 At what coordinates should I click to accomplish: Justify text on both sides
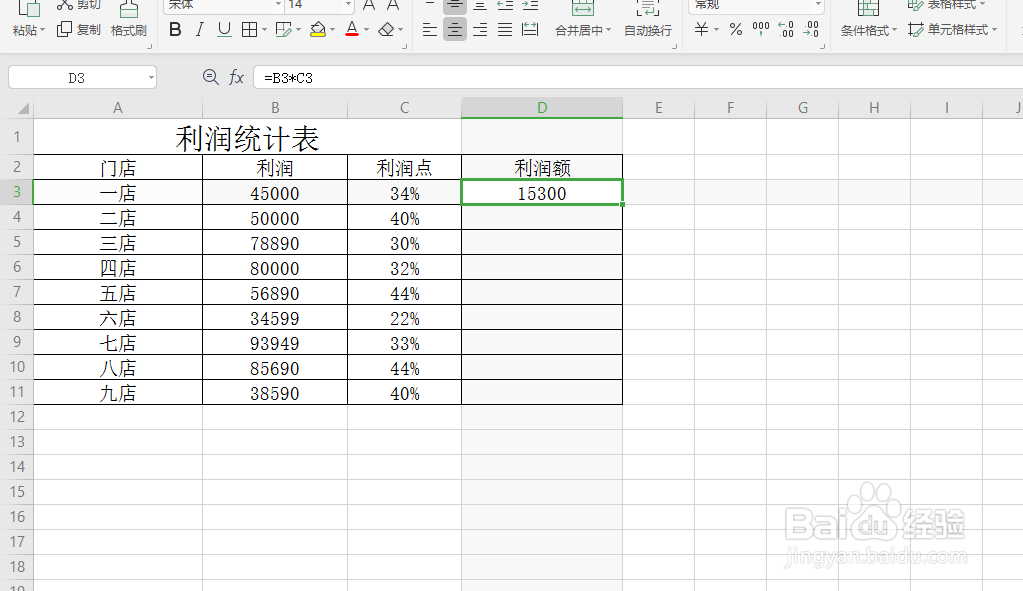click(505, 29)
